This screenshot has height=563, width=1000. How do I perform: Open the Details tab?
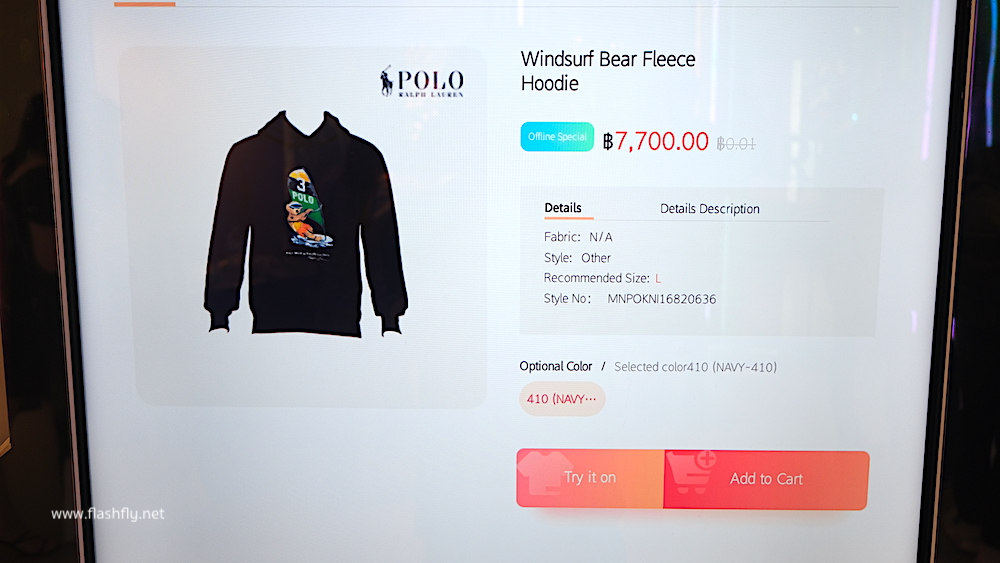562,208
